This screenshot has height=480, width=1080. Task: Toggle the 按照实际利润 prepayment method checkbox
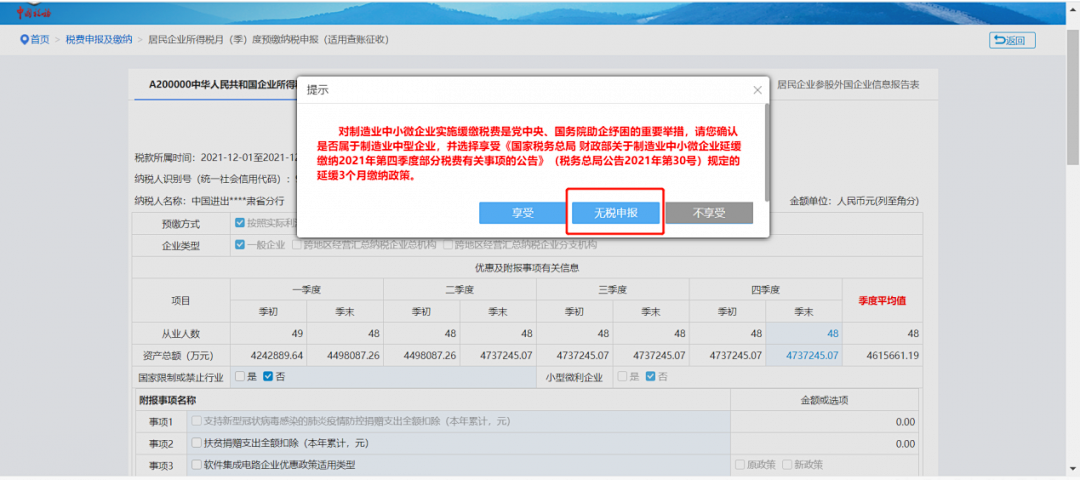pyautogui.click(x=240, y=223)
